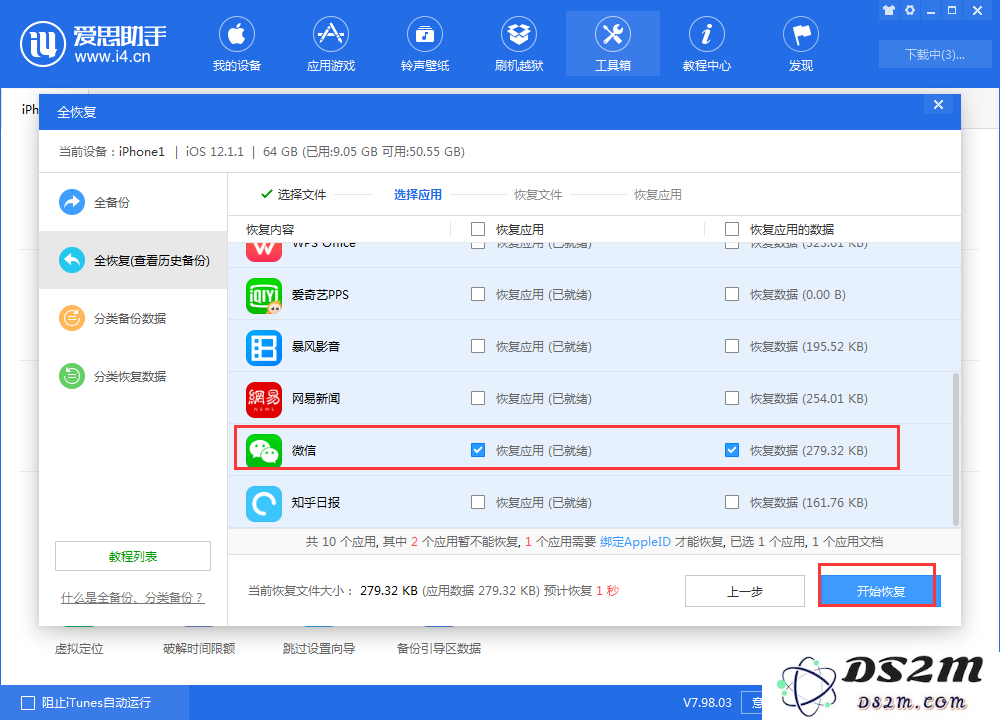
Task: Open 备份引导区数据 tool in the toolbox
Action: [x=439, y=649]
